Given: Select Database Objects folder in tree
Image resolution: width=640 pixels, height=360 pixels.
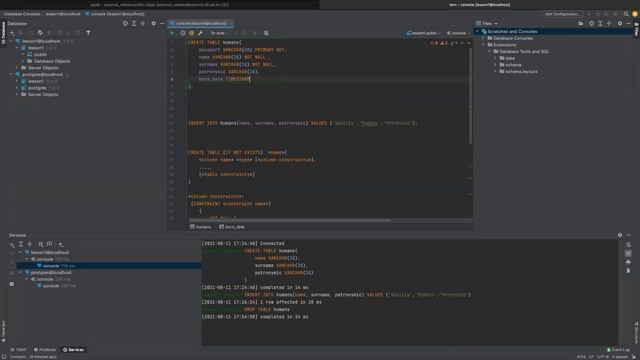Looking at the screenshot, I should tap(52, 61).
